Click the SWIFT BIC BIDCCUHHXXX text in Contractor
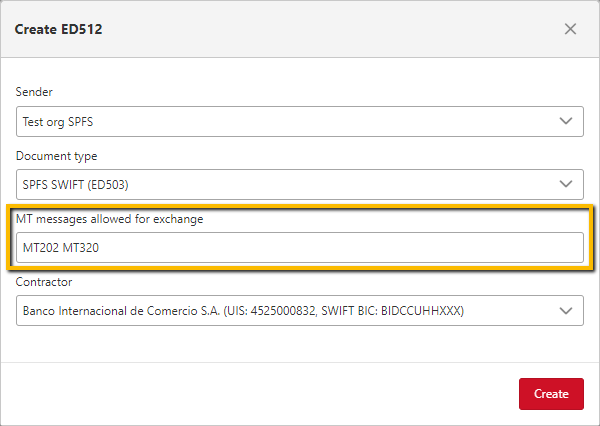The height and width of the screenshot is (426, 600). coord(391,310)
